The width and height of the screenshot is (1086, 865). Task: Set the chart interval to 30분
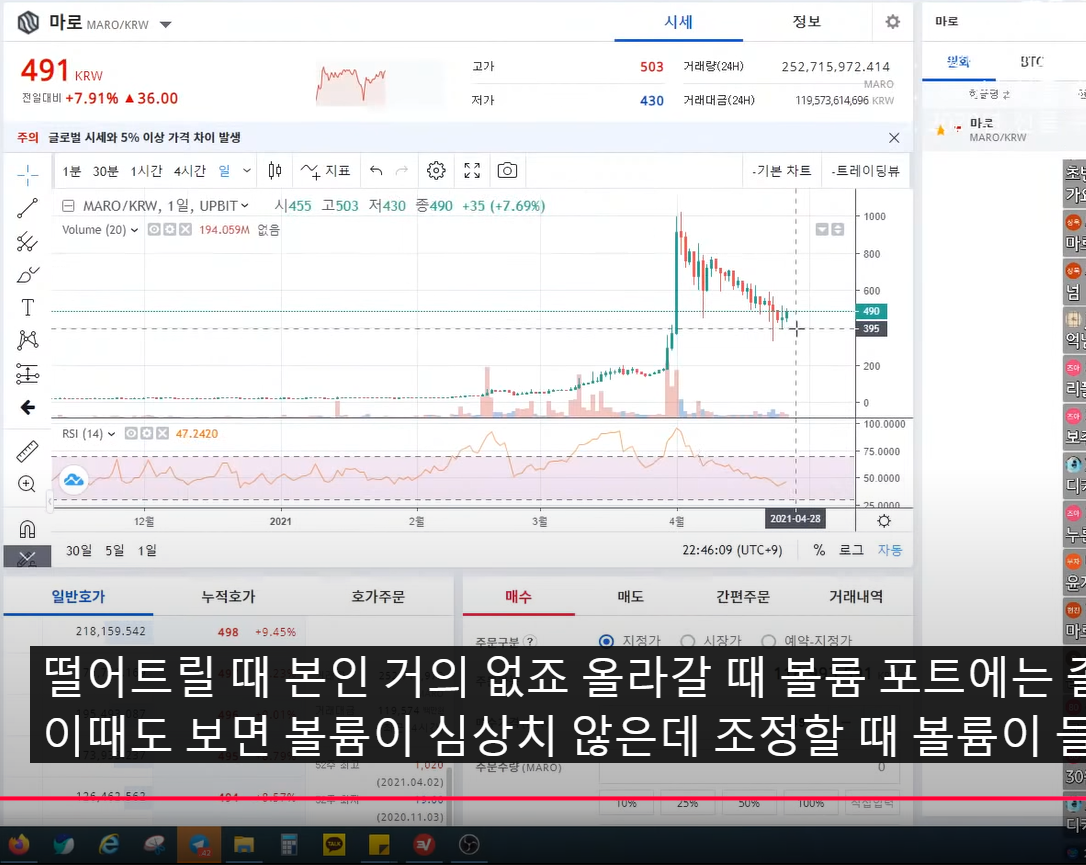coord(105,171)
